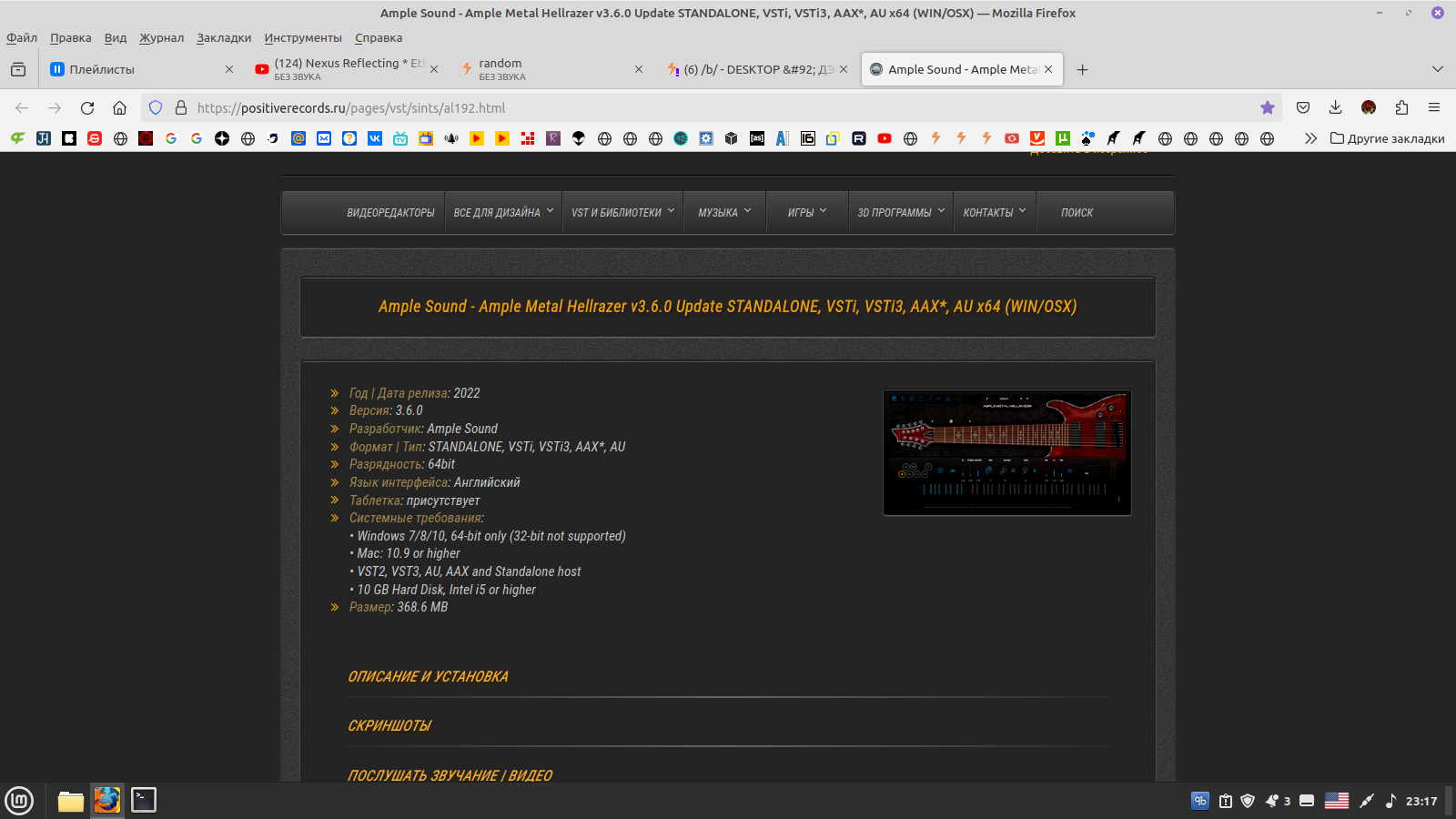Viewport: 1456px width, 819px height.
Task: Open the Журнал menu
Action: pos(161,38)
